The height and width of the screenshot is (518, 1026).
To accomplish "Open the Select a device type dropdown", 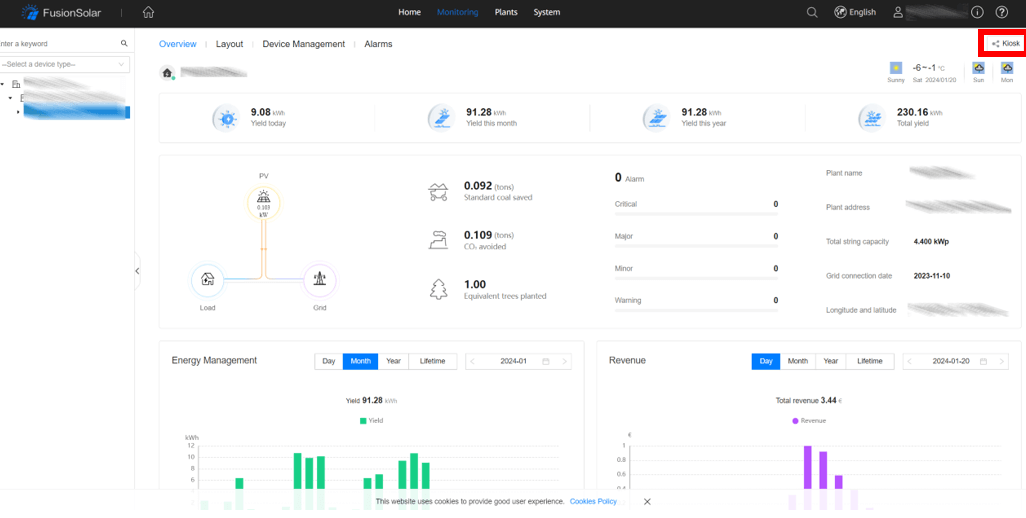I will (65, 64).
